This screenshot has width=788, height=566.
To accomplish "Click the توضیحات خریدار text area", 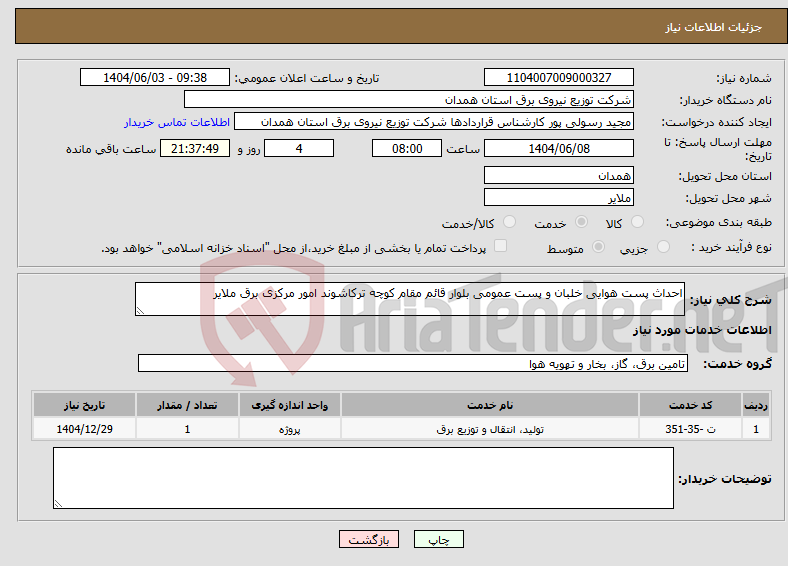I will click(x=363, y=478).
